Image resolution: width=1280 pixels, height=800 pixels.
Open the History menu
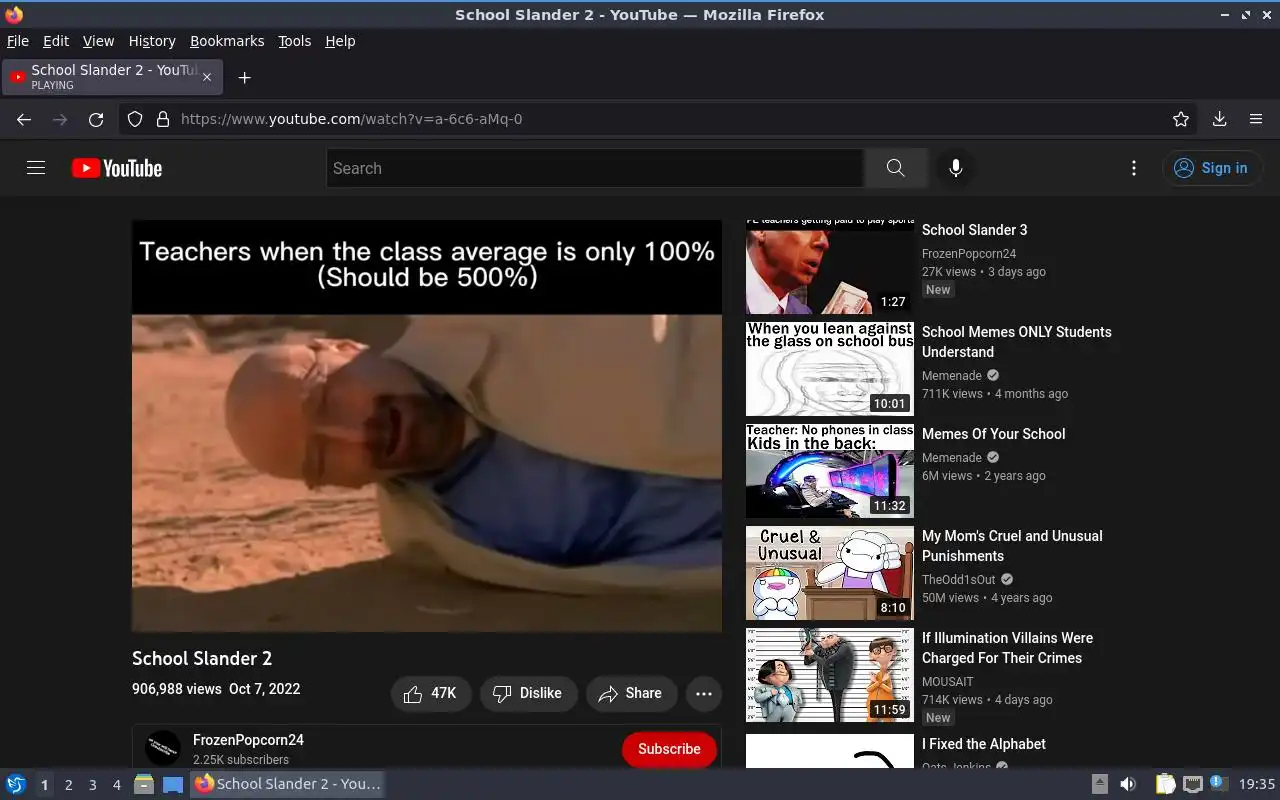(152, 41)
